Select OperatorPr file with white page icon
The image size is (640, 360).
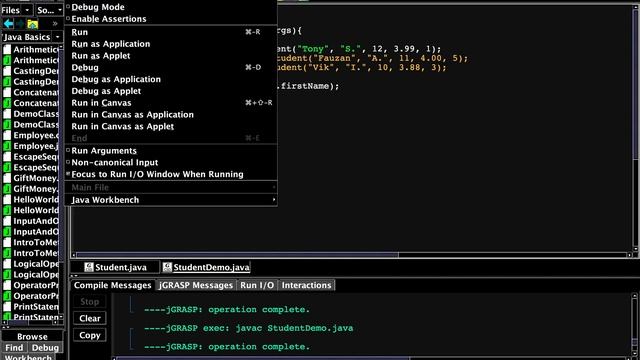point(31,285)
